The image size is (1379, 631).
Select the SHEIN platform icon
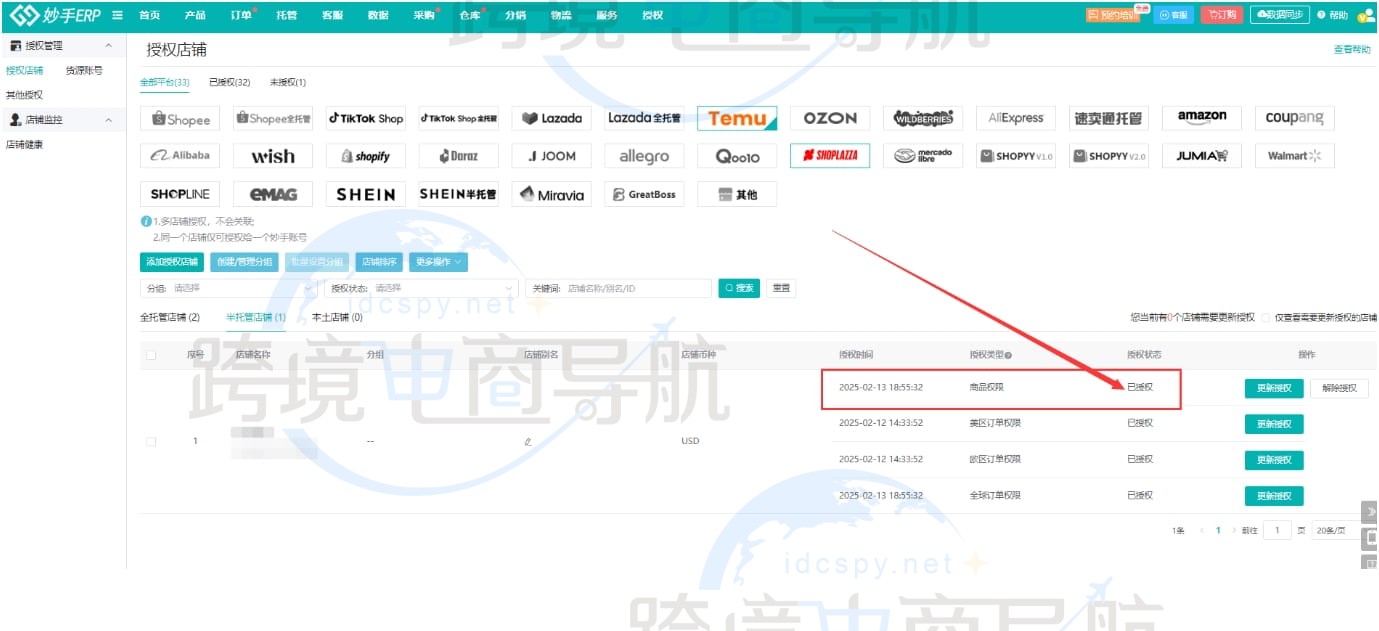tap(365, 194)
